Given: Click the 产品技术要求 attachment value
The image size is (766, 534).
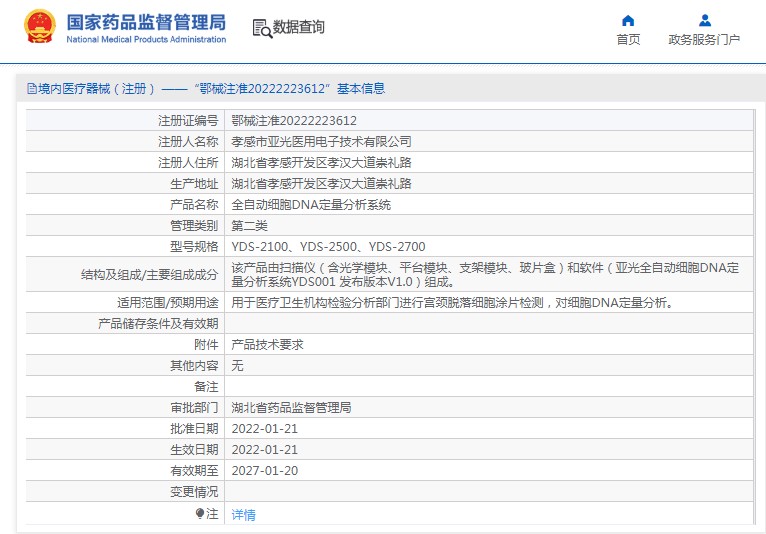Looking at the screenshot, I should 268,345.
